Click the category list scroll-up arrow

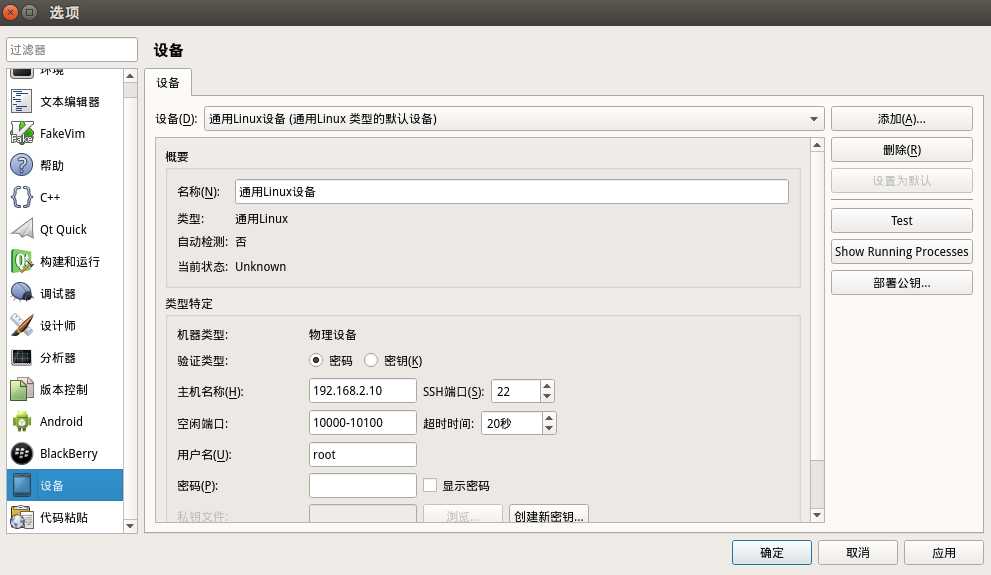tap(130, 76)
